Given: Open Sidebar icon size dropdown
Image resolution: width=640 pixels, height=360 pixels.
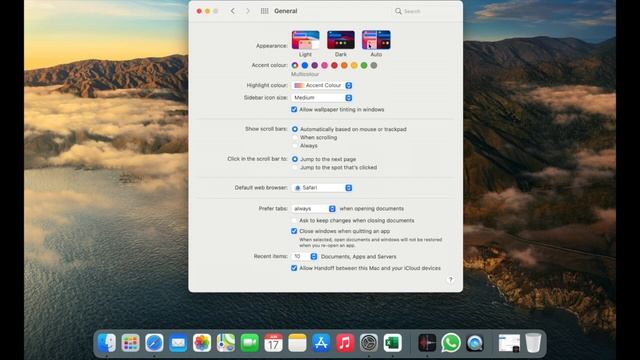Looking at the screenshot, I should click(x=322, y=98).
